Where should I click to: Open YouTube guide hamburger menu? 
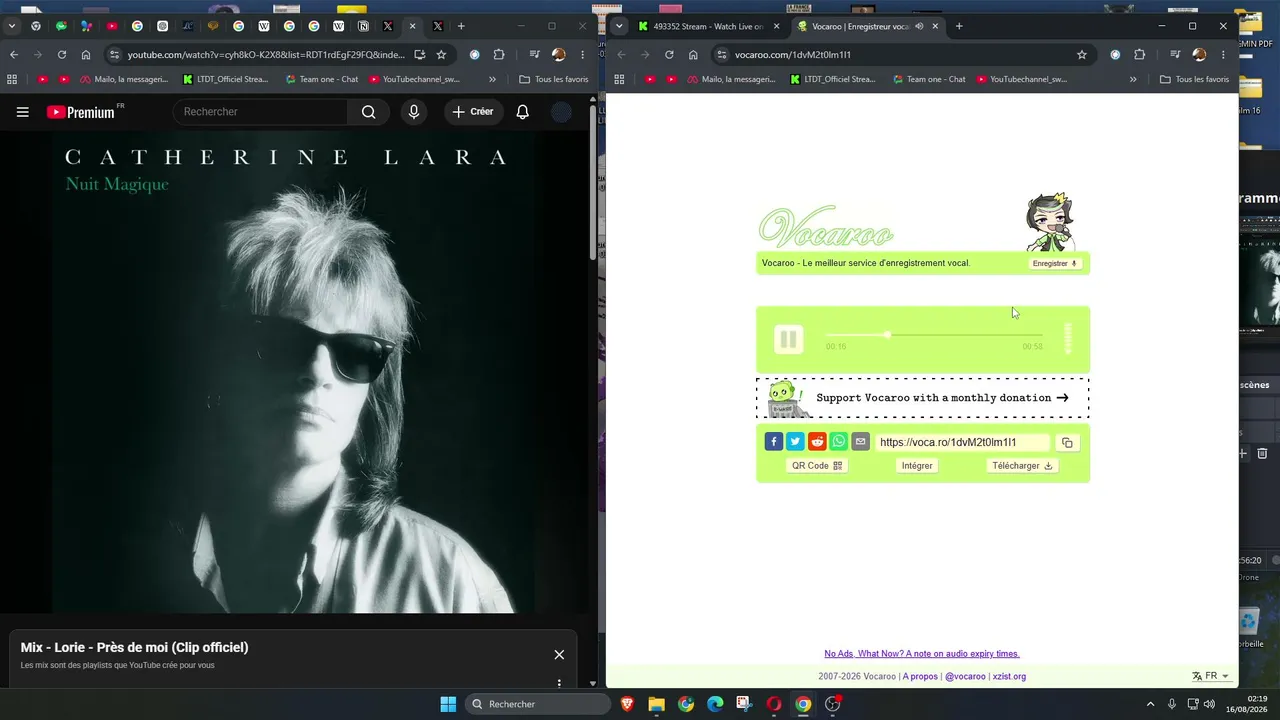pyautogui.click(x=22, y=112)
